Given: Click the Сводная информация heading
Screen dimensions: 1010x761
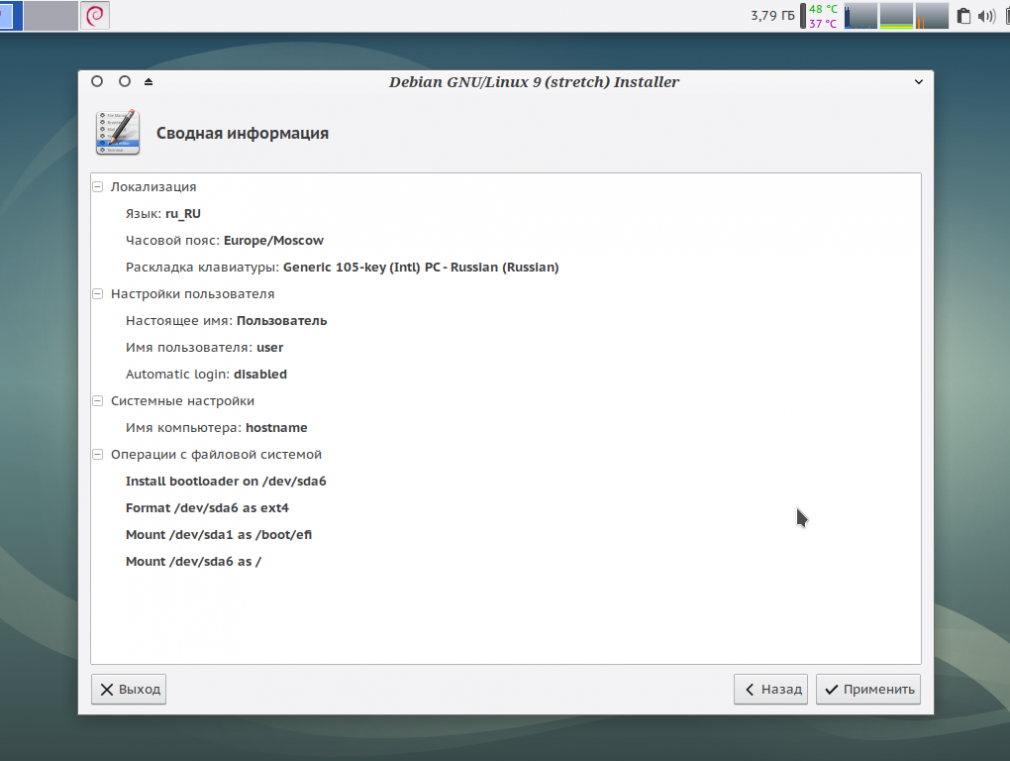Looking at the screenshot, I should [242, 133].
